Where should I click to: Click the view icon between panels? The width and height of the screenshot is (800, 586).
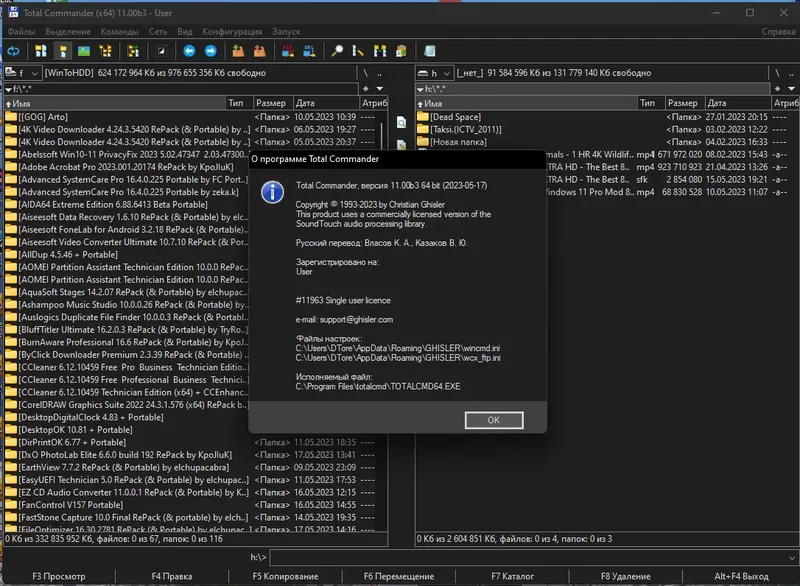tap(402, 122)
